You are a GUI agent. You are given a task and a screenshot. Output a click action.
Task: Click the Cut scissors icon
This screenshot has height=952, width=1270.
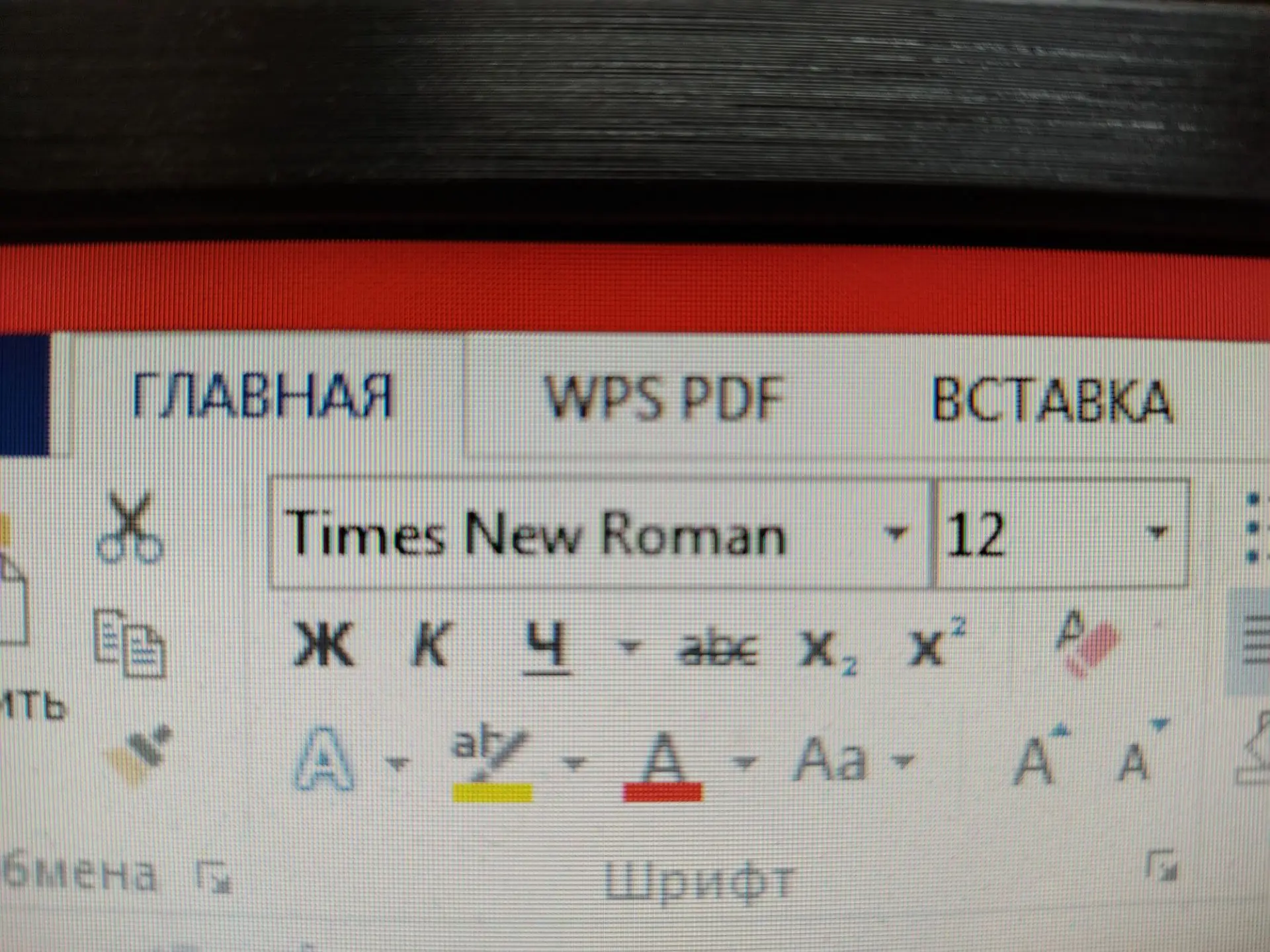(x=130, y=527)
